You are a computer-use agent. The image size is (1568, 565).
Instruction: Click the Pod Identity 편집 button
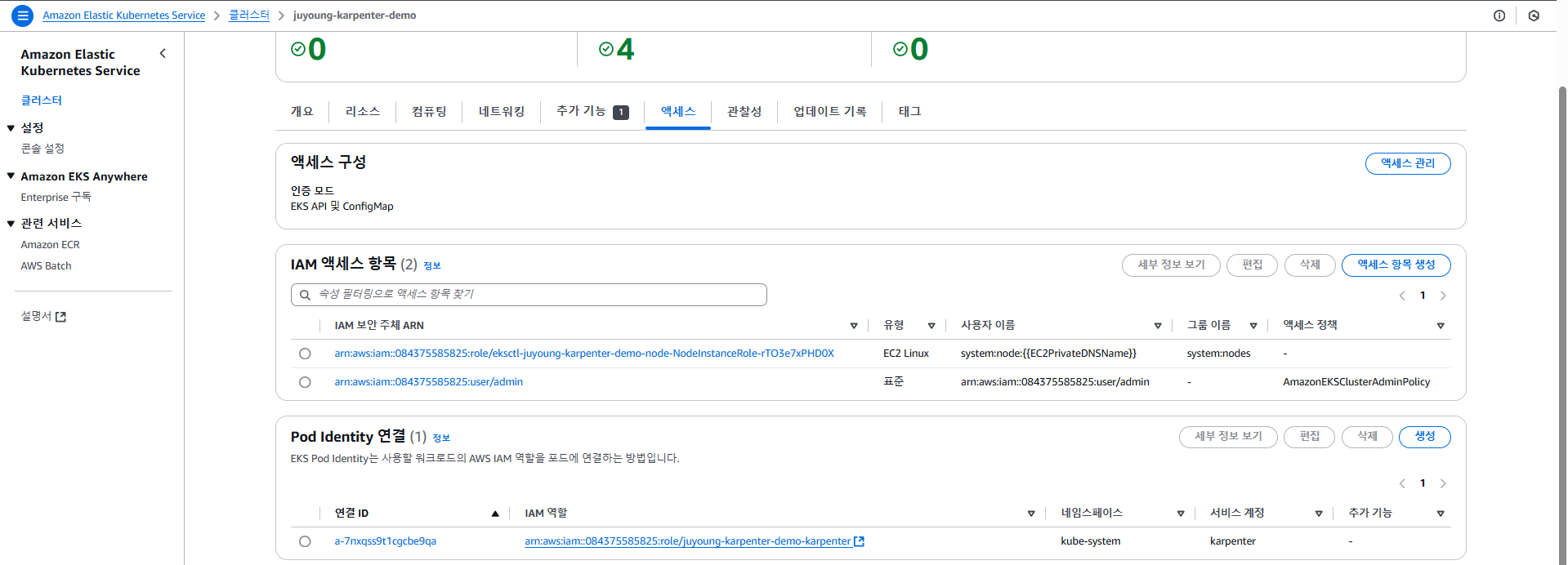(1309, 437)
